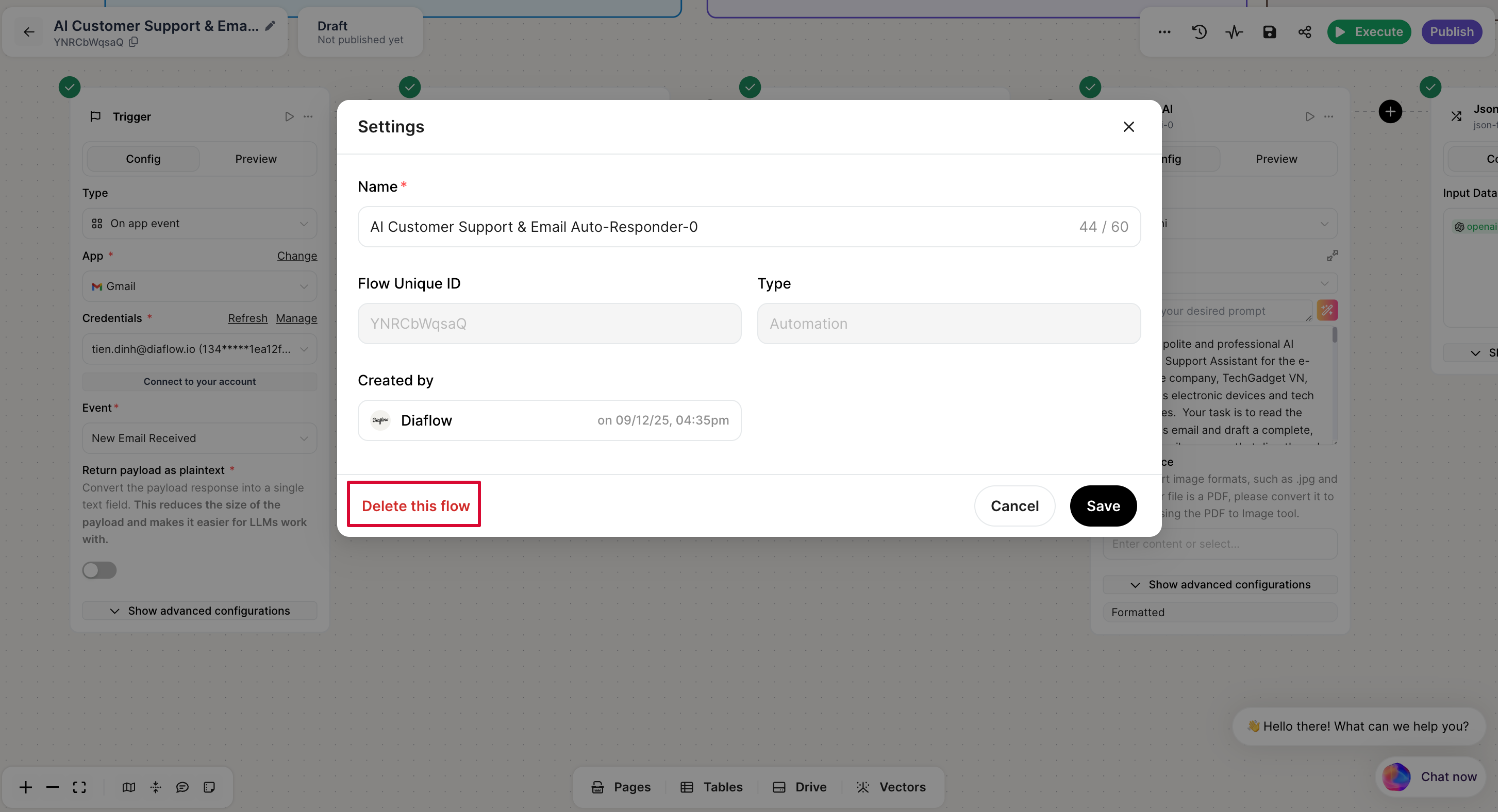Viewport: 1498px width, 812px height.
Task: Click Delete this flow
Action: [x=415, y=505]
